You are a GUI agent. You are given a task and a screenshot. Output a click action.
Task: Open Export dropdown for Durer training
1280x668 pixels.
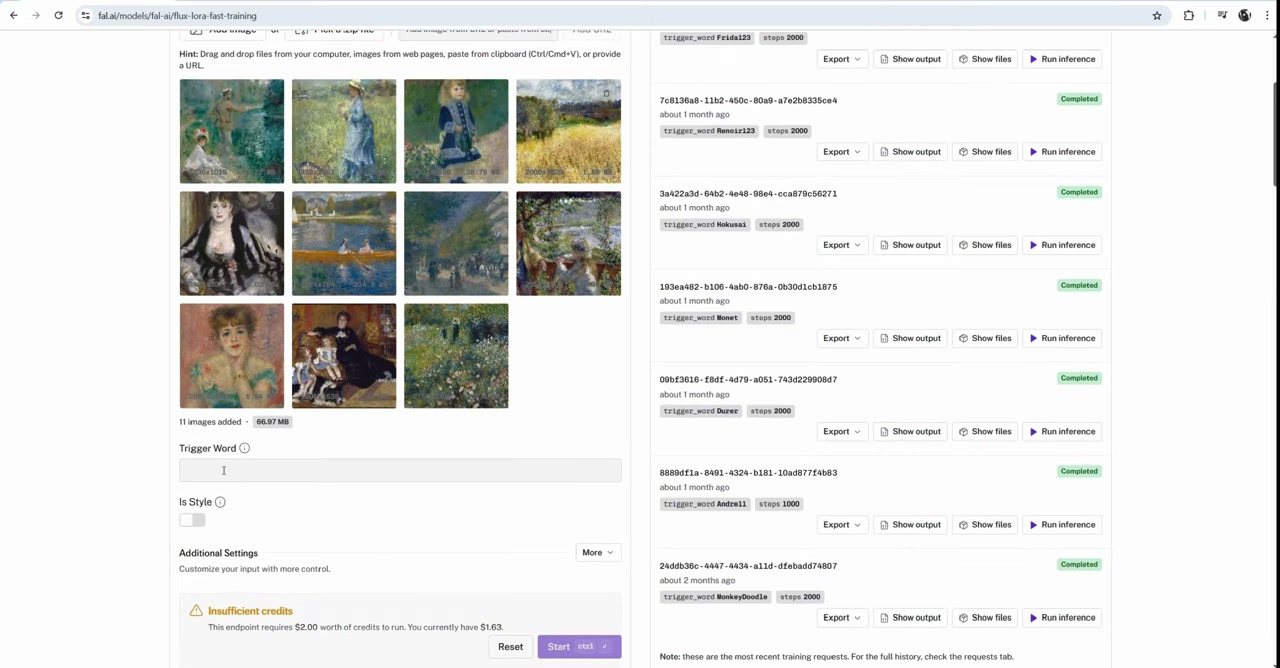(842, 431)
